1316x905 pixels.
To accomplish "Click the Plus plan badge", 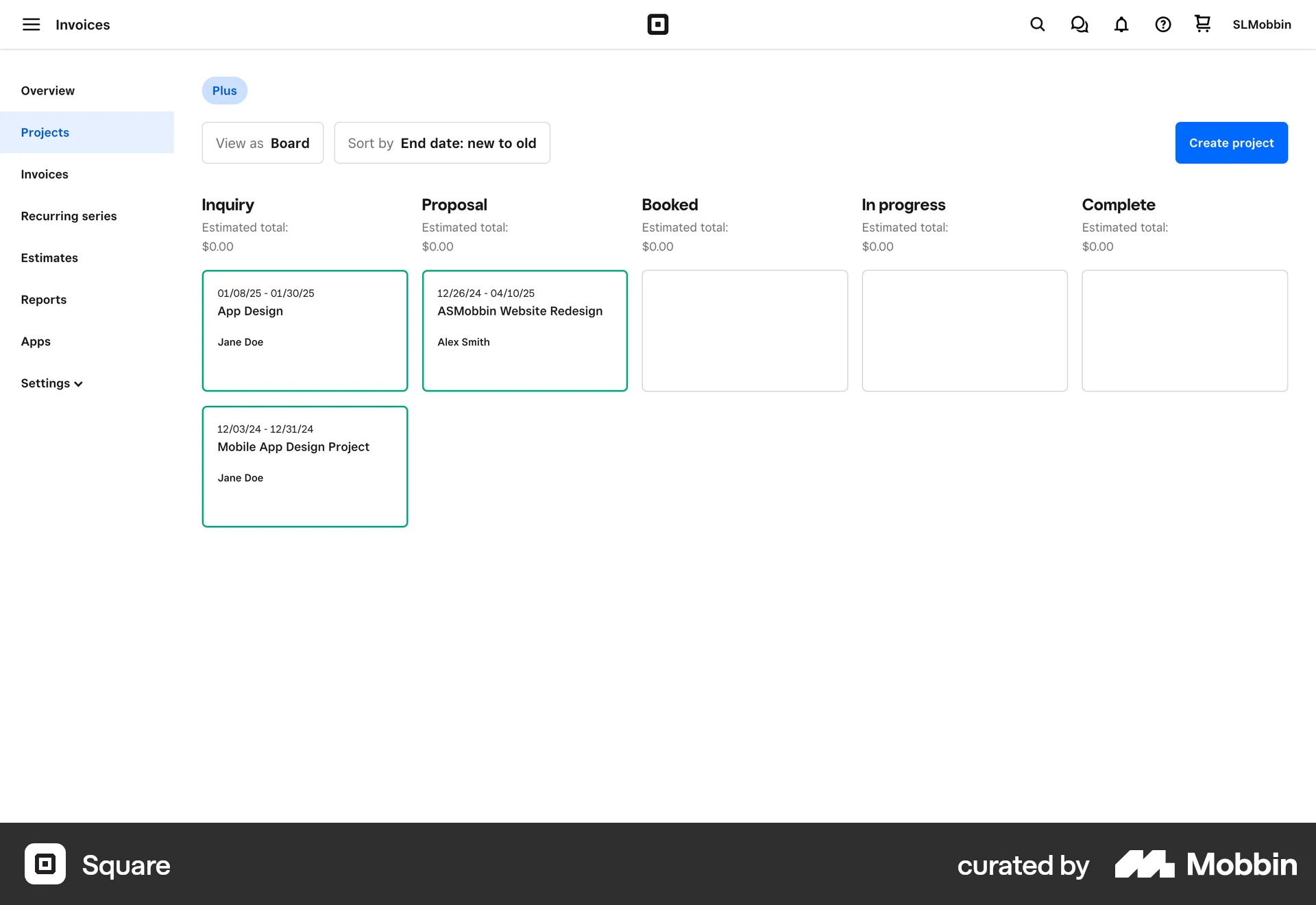I will 224,90.
